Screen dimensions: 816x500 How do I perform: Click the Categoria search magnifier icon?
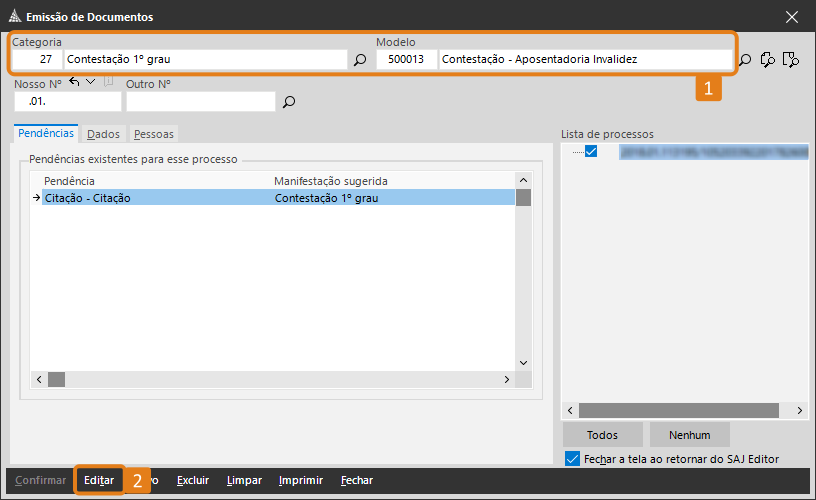pyautogui.click(x=360, y=60)
